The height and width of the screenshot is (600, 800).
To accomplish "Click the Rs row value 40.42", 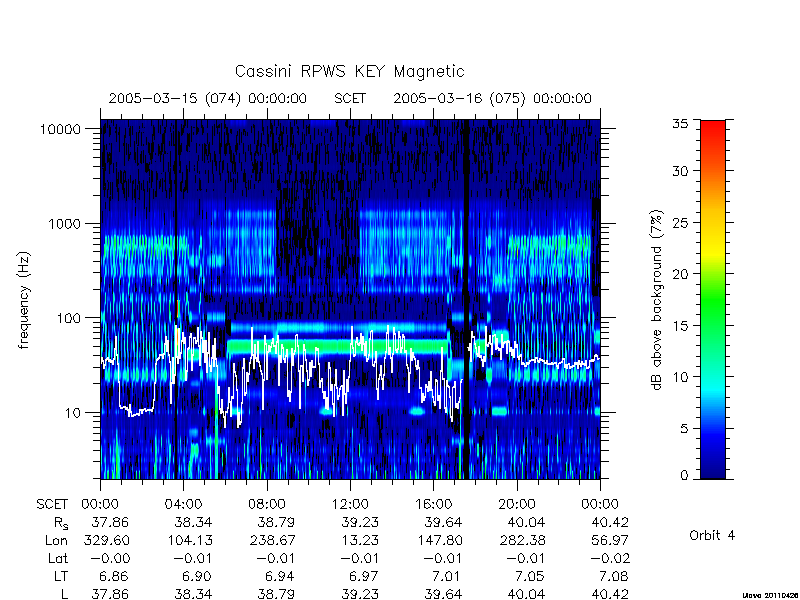I will pyautogui.click(x=610, y=522).
